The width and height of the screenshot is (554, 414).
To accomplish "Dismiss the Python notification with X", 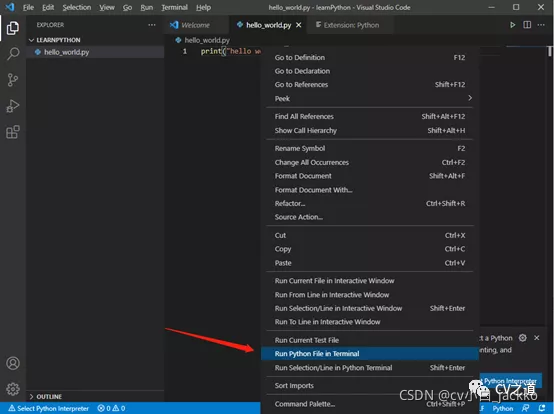I will [x=537, y=338].
